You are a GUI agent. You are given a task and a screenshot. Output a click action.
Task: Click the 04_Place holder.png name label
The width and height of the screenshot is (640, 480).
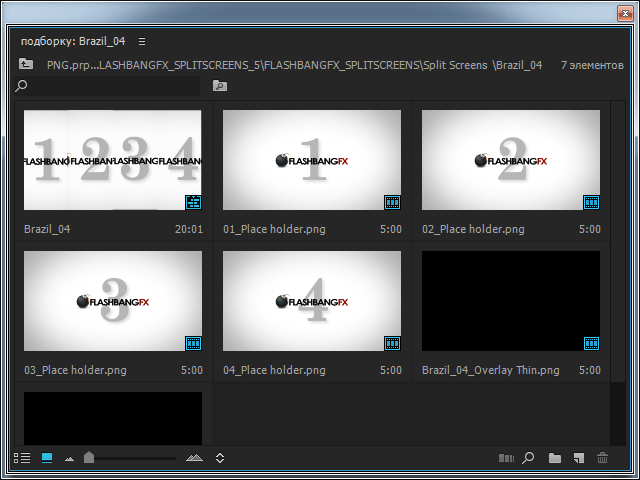coord(274,370)
